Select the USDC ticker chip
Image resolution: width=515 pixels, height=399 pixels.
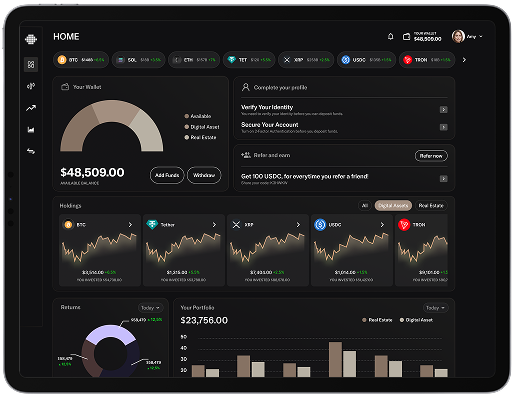[x=366, y=60]
